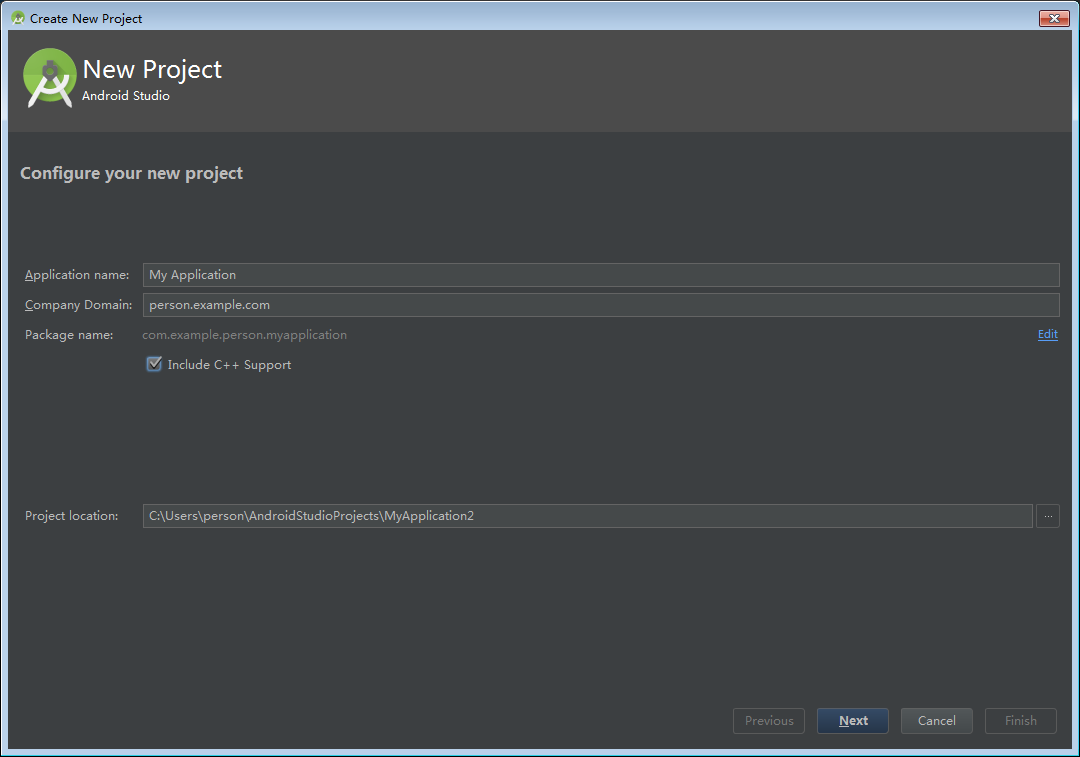Image resolution: width=1080 pixels, height=757 pixels.
Task: Click the com.example.person.myapplication package text
Action: pos(244,334)
